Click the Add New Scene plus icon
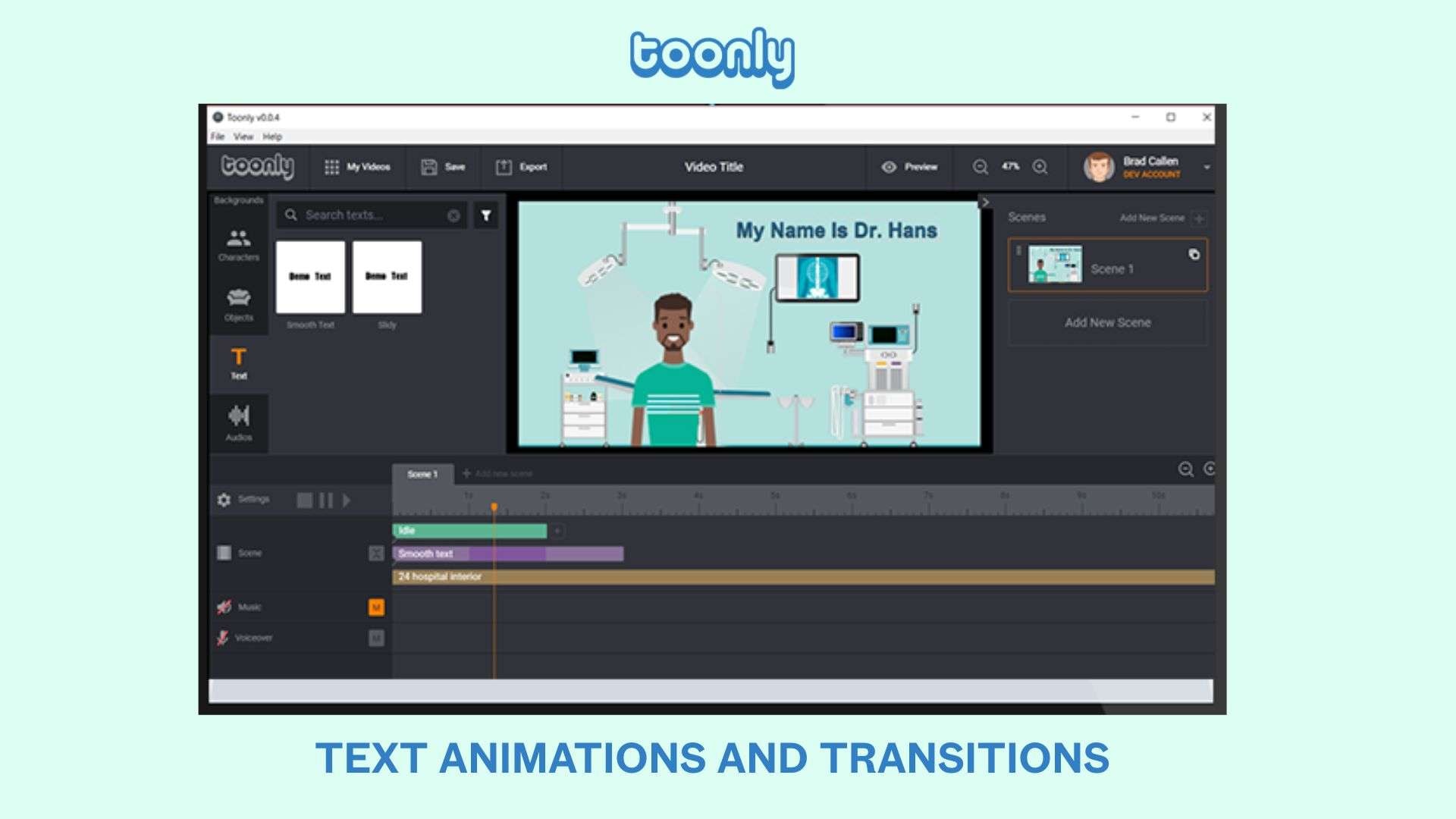1456x819 pixels. (1199, 218)
